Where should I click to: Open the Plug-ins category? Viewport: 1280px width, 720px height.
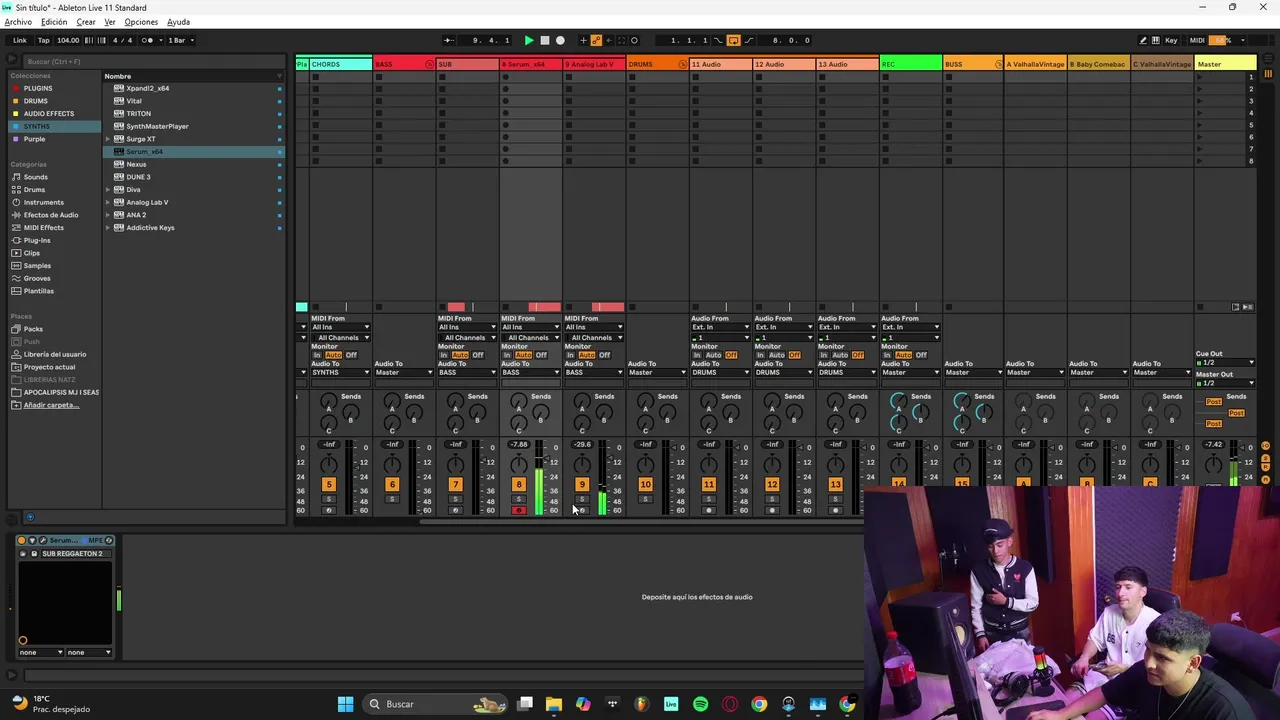[x=37, y=240]
